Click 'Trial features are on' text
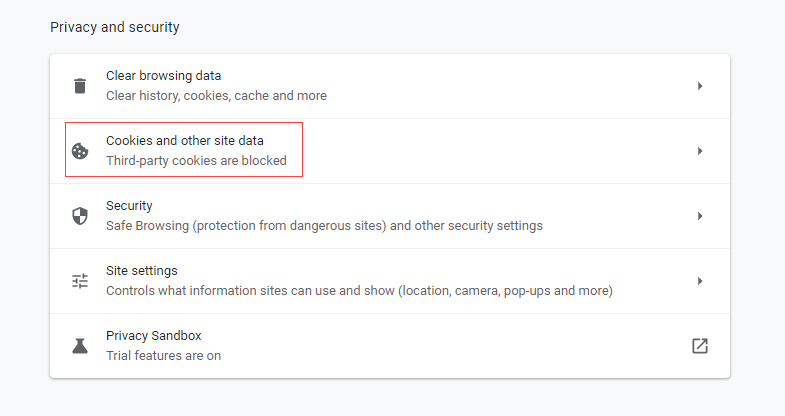Viewport: 785px width, 416px height. [163, 356]
